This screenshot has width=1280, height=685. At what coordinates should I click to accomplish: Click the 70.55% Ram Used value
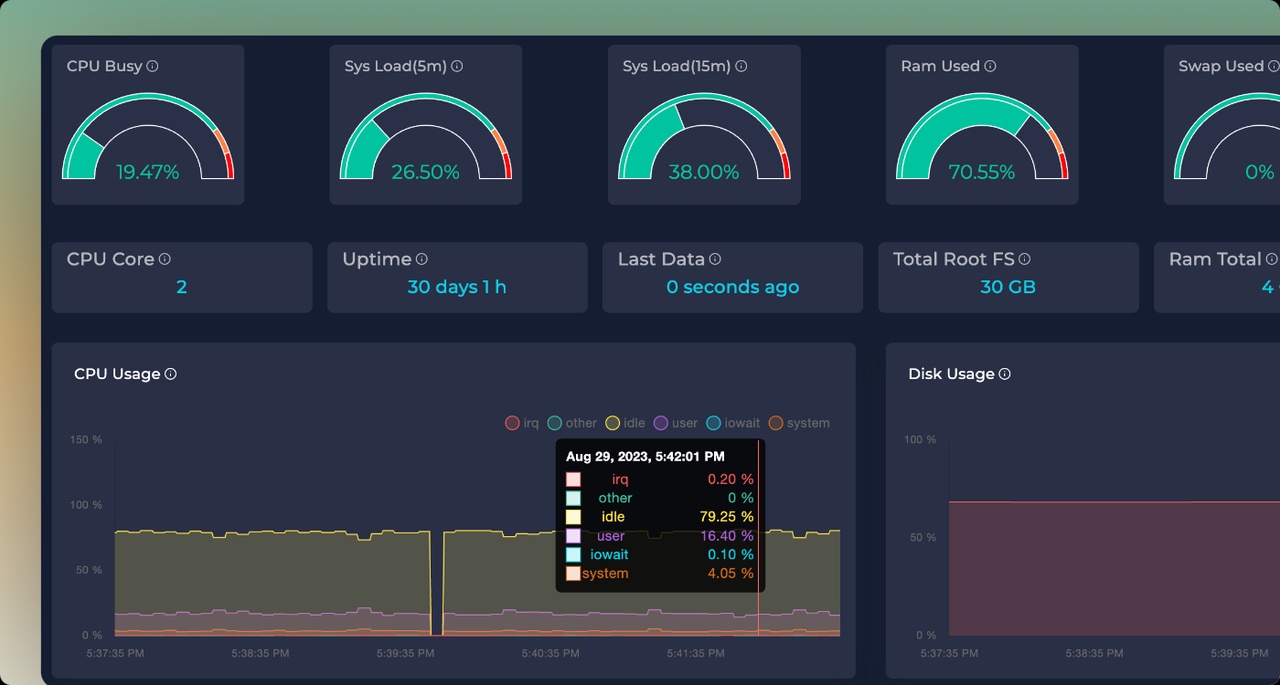pos(982,172)
